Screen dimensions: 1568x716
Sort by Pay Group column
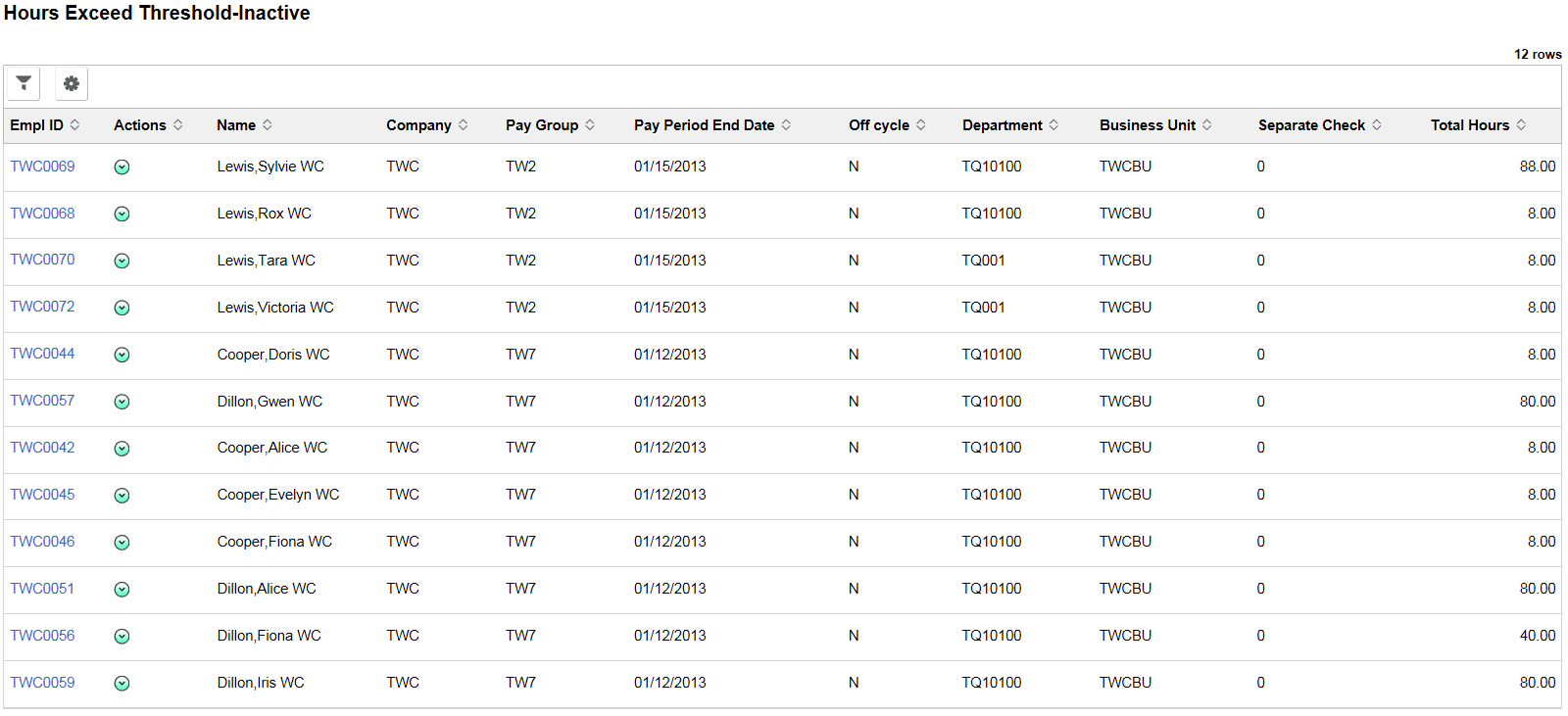coord(551,125)
